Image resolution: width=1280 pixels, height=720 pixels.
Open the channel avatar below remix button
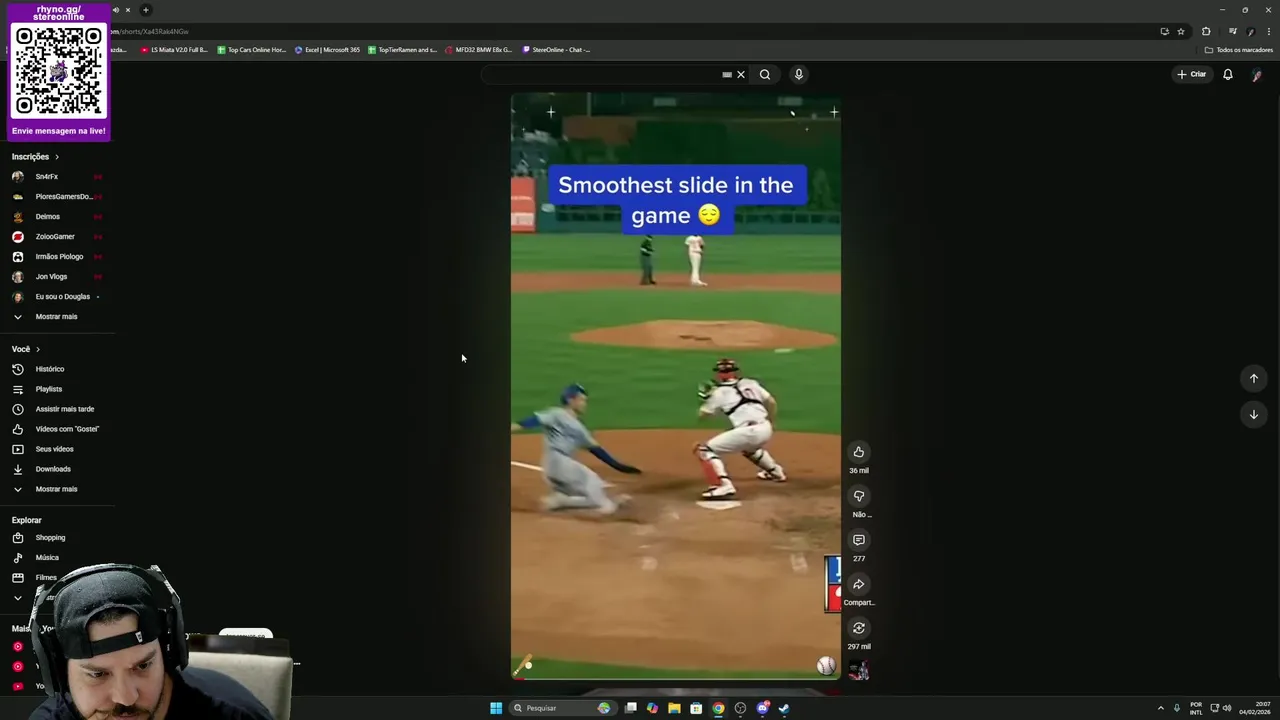(x=858, y=671)
